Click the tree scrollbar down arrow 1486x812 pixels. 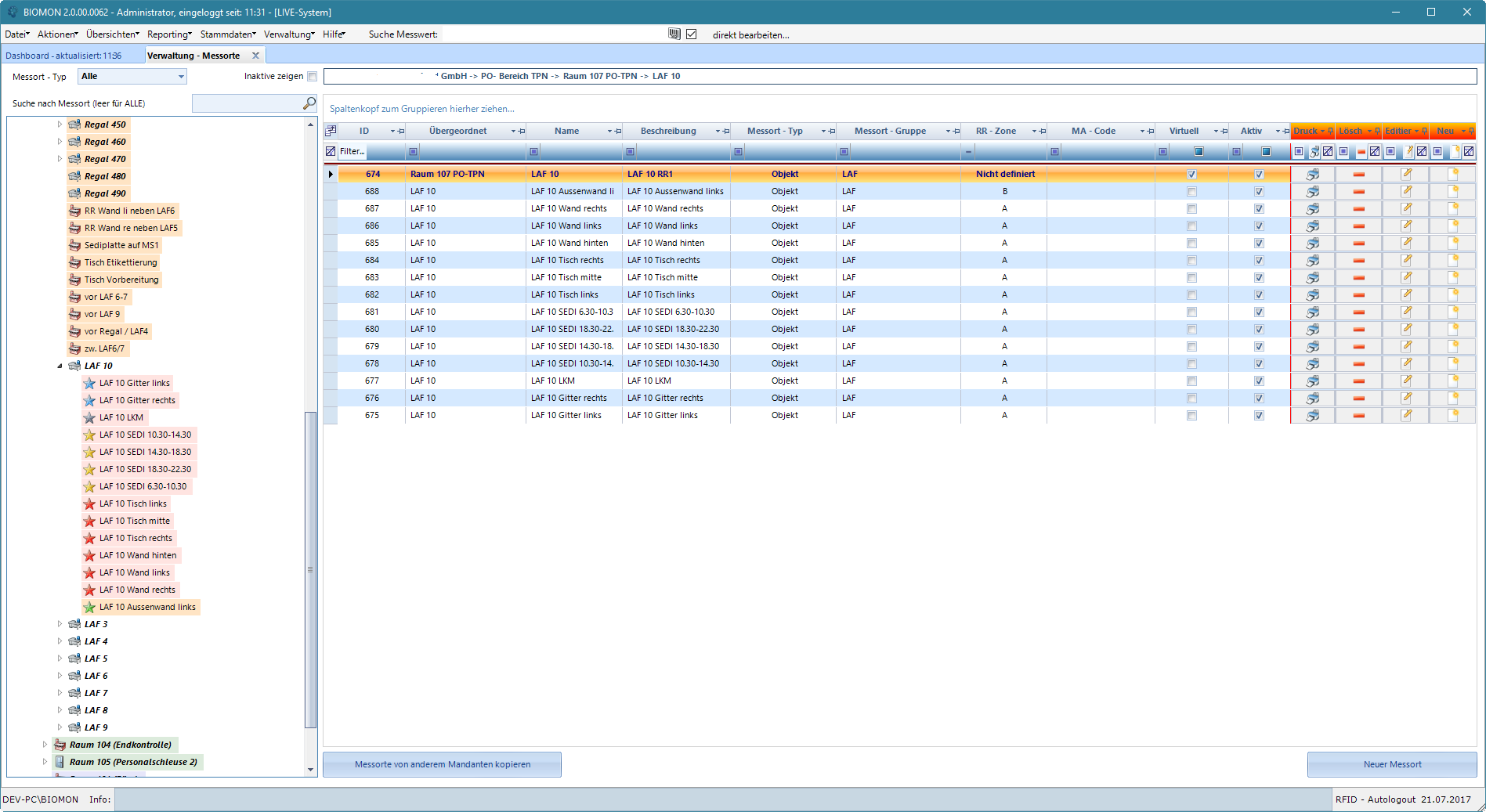tap(310, 770)
